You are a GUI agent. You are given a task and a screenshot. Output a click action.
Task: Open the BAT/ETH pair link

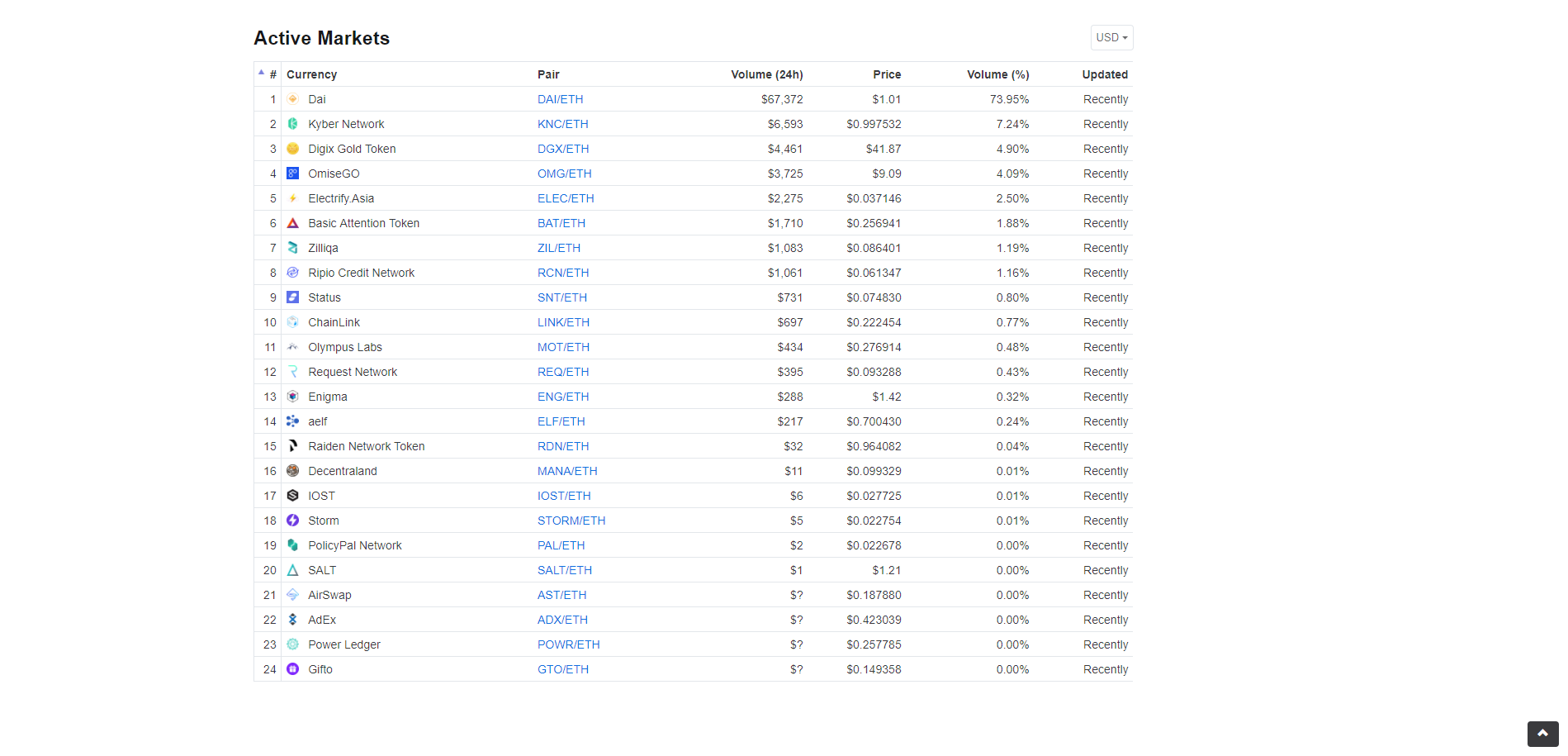pyautogui.click(x=561, y=223)
